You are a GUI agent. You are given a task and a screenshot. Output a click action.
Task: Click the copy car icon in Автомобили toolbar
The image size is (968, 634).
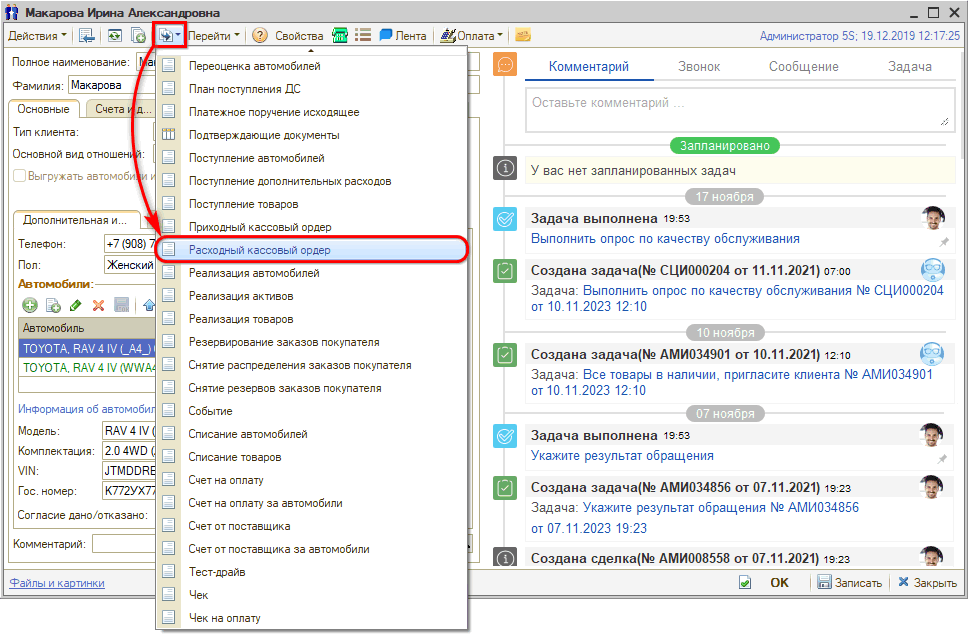click(52, 305)
